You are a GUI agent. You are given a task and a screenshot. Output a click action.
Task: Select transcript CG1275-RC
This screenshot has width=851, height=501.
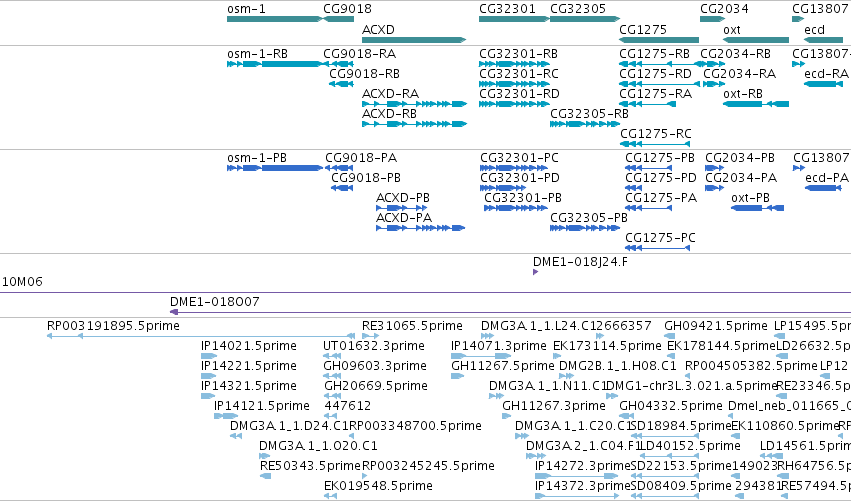(x=655, y=144)
